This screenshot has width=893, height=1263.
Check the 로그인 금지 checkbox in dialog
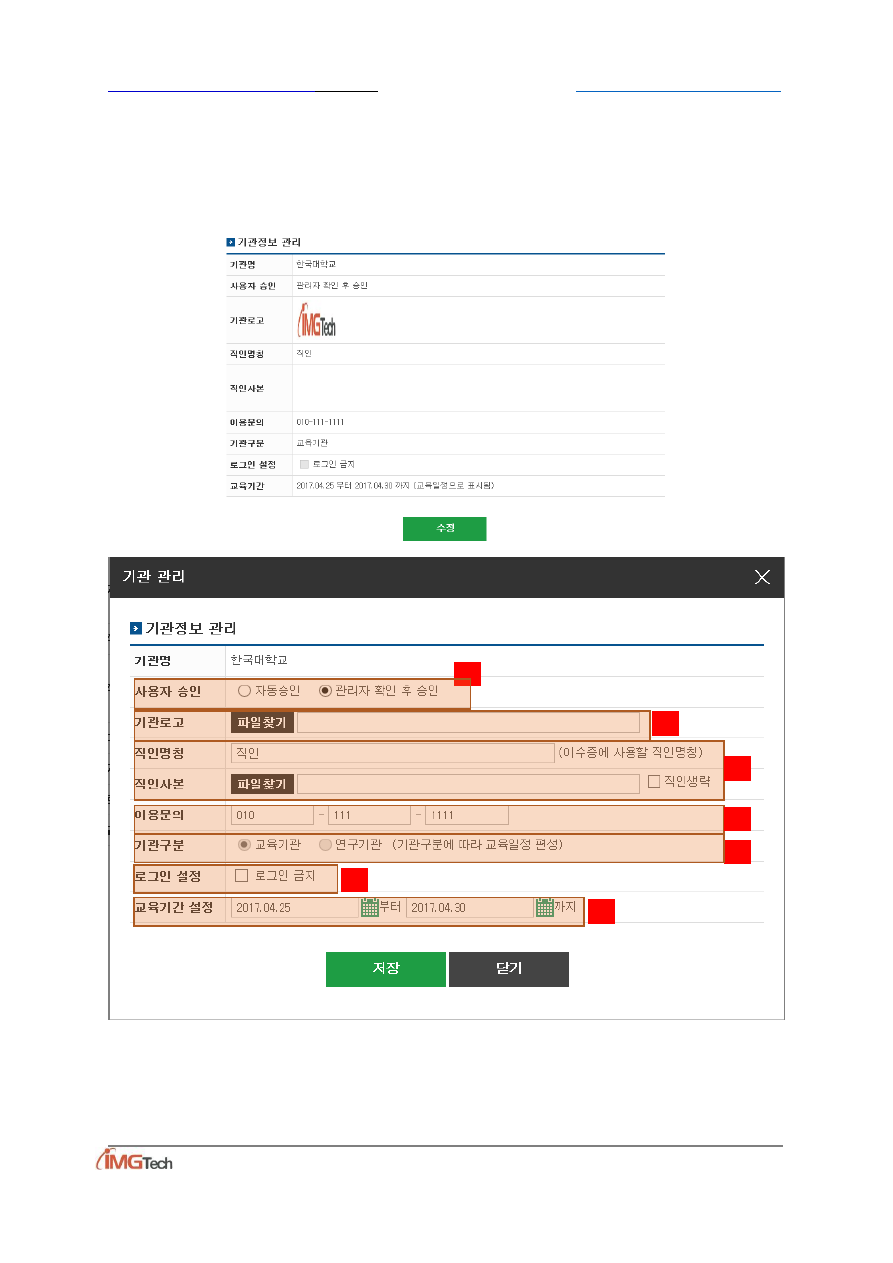pos(241,876)
